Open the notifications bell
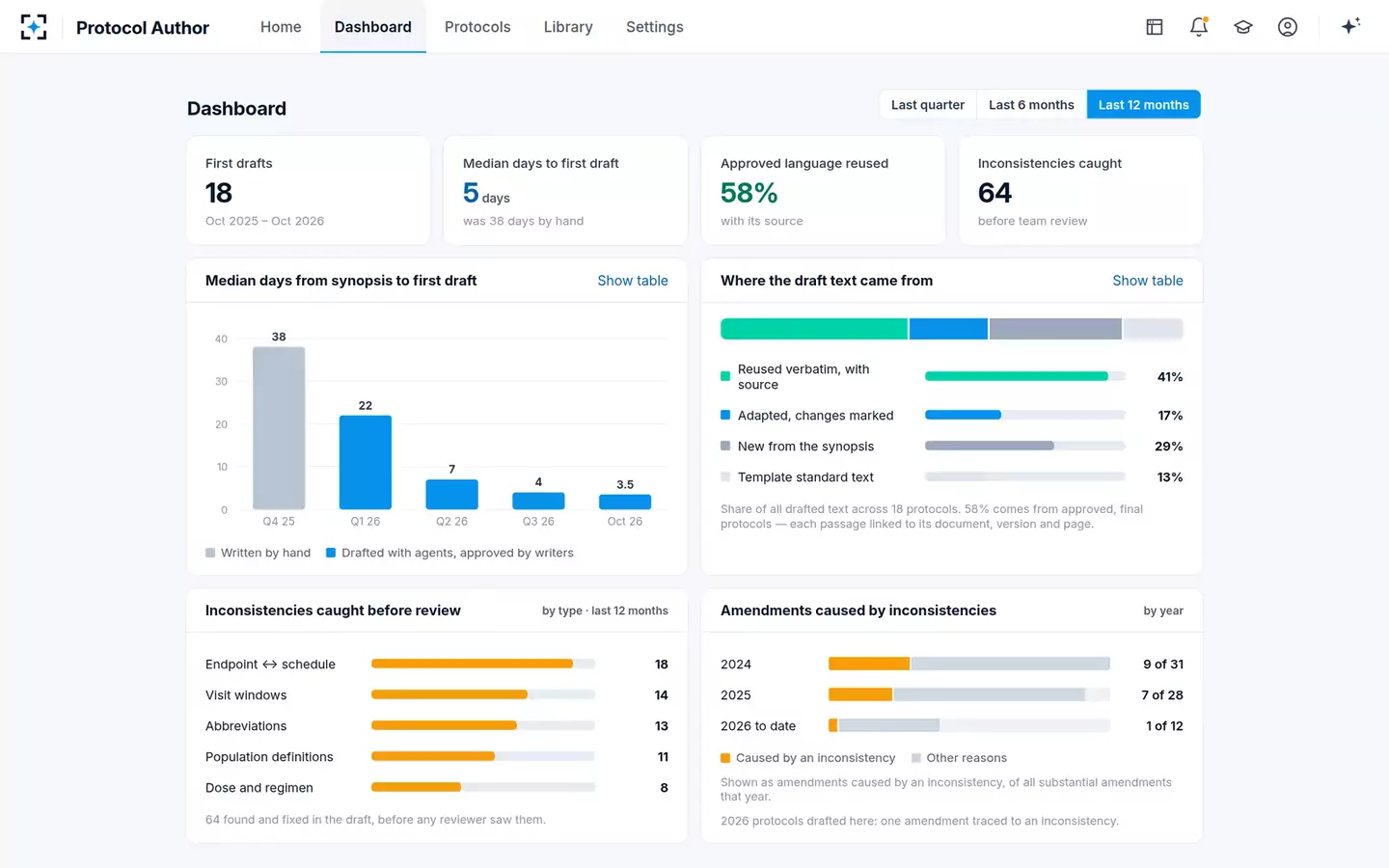 click(x=1199, y=27)
